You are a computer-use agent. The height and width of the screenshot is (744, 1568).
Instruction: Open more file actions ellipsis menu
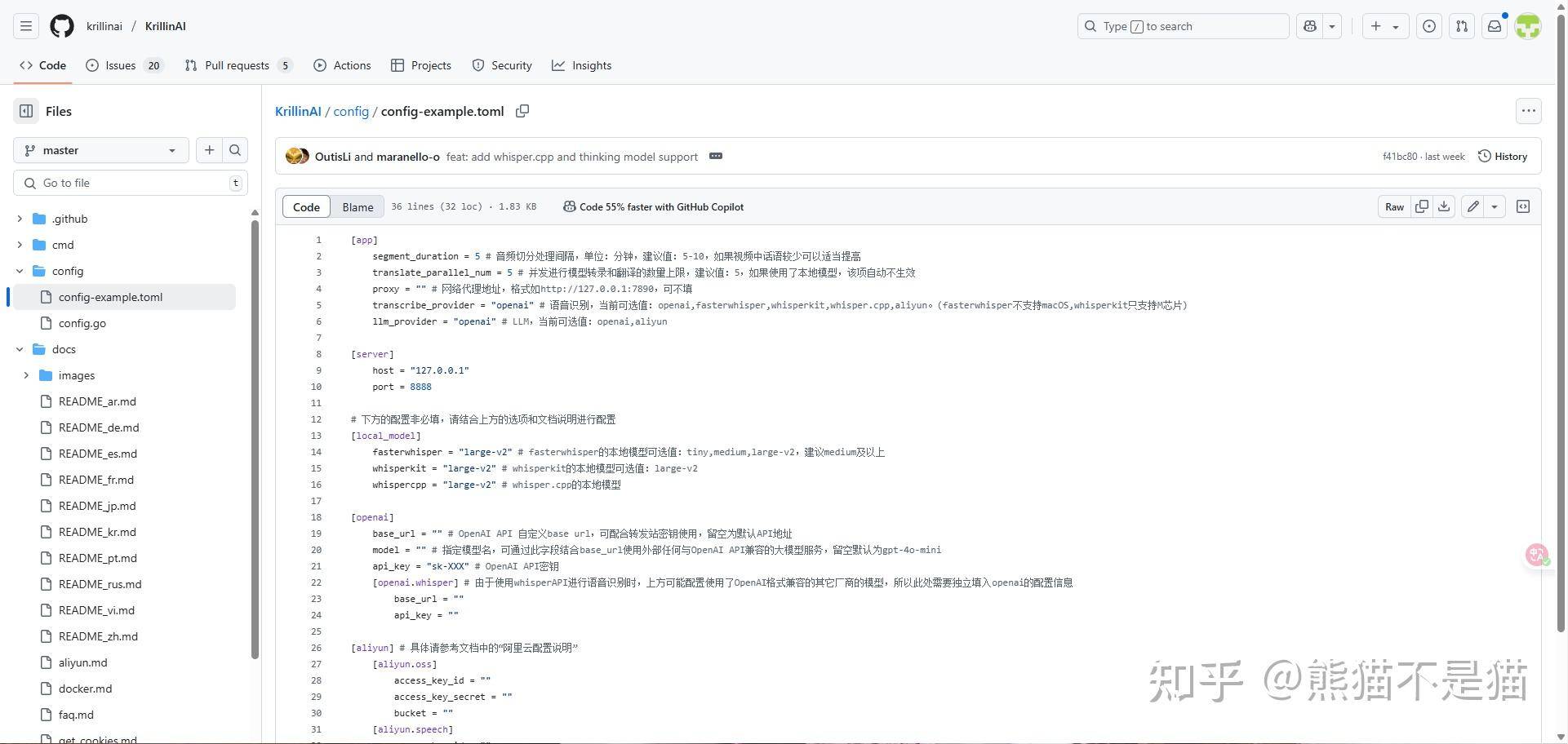click(1528, 111)
